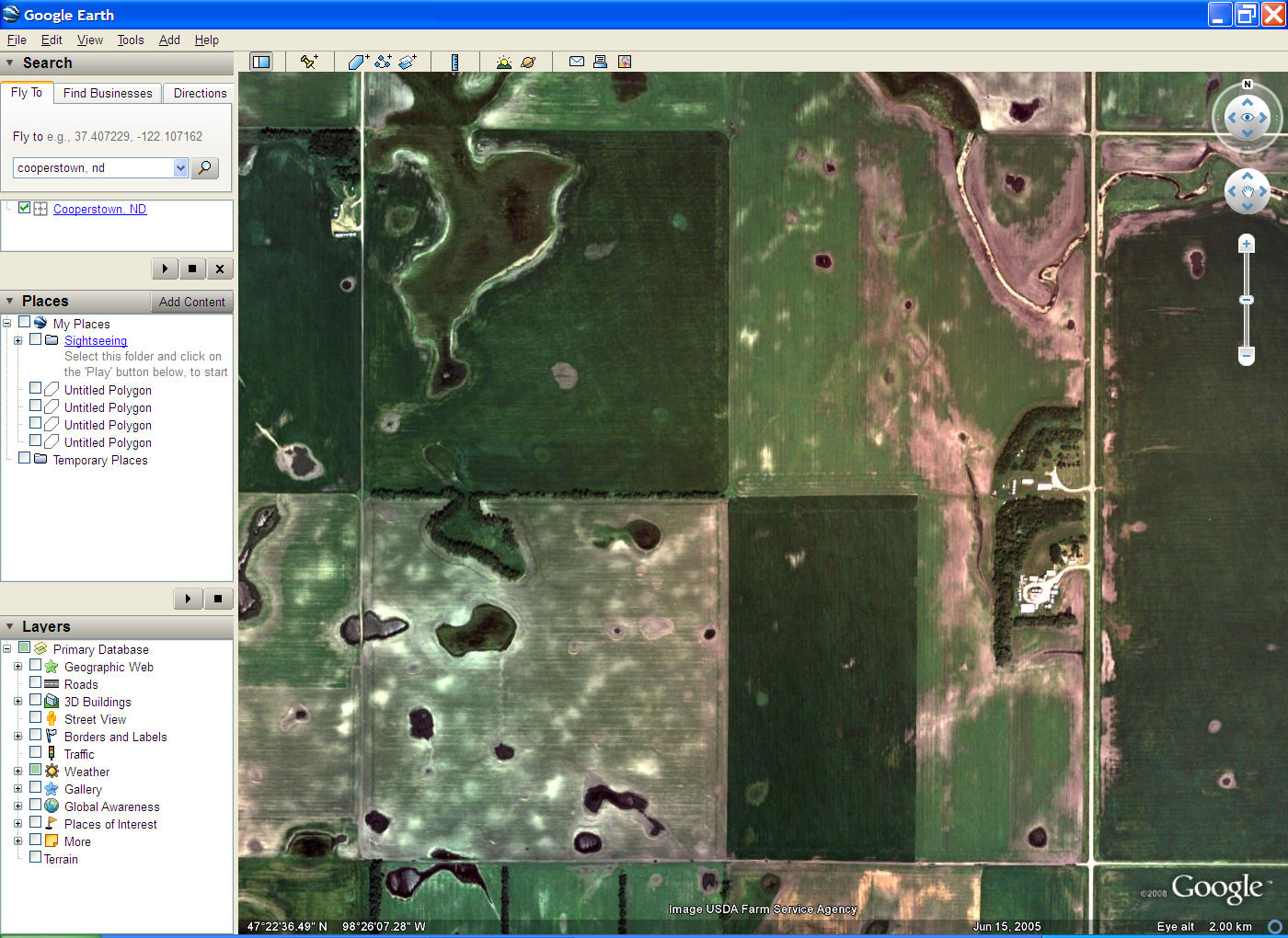1288x938 pixels.
Task: Click the move joystick hand control
Action: 1248,191
